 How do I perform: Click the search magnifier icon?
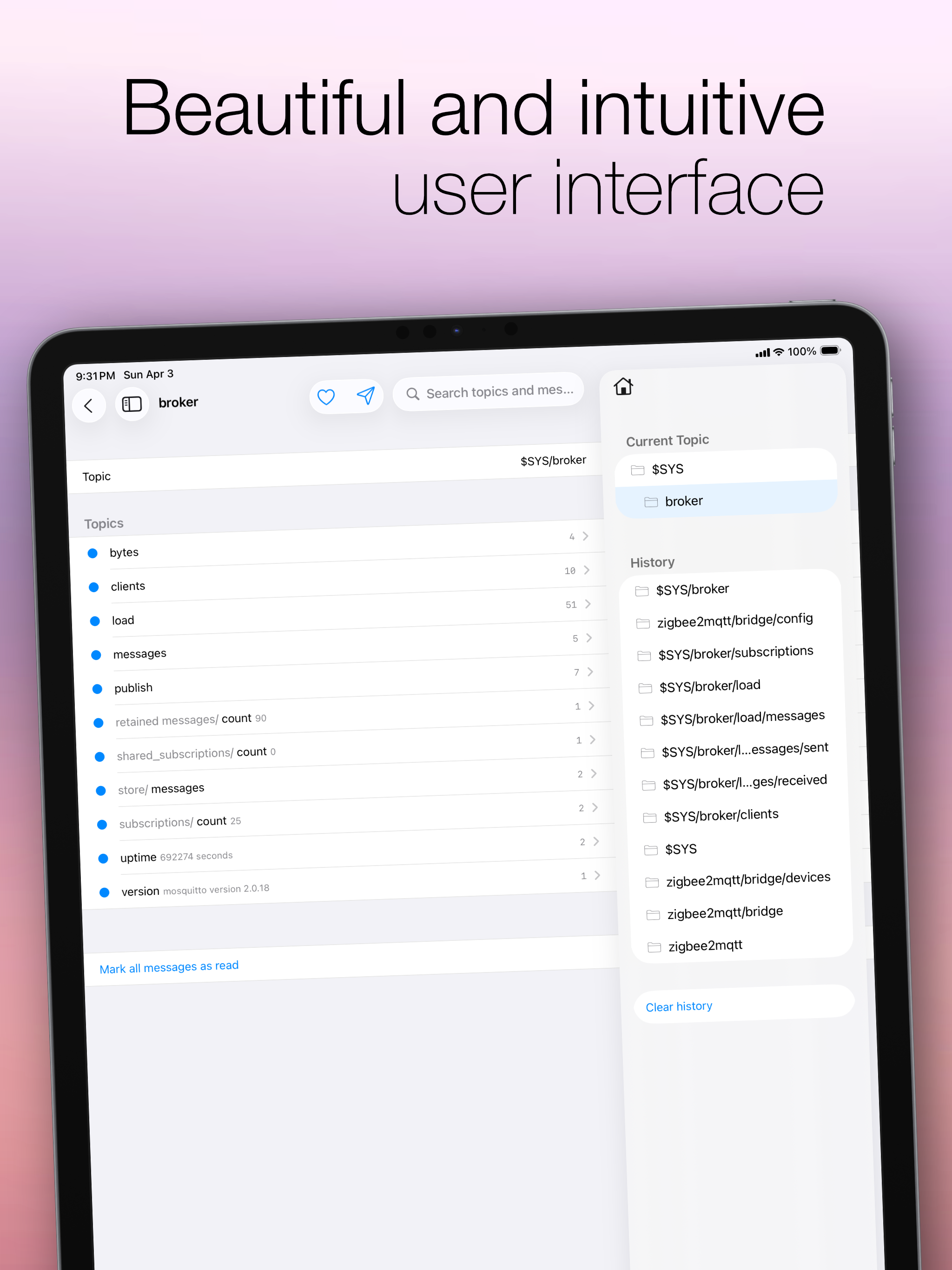[x=412, y=394]
